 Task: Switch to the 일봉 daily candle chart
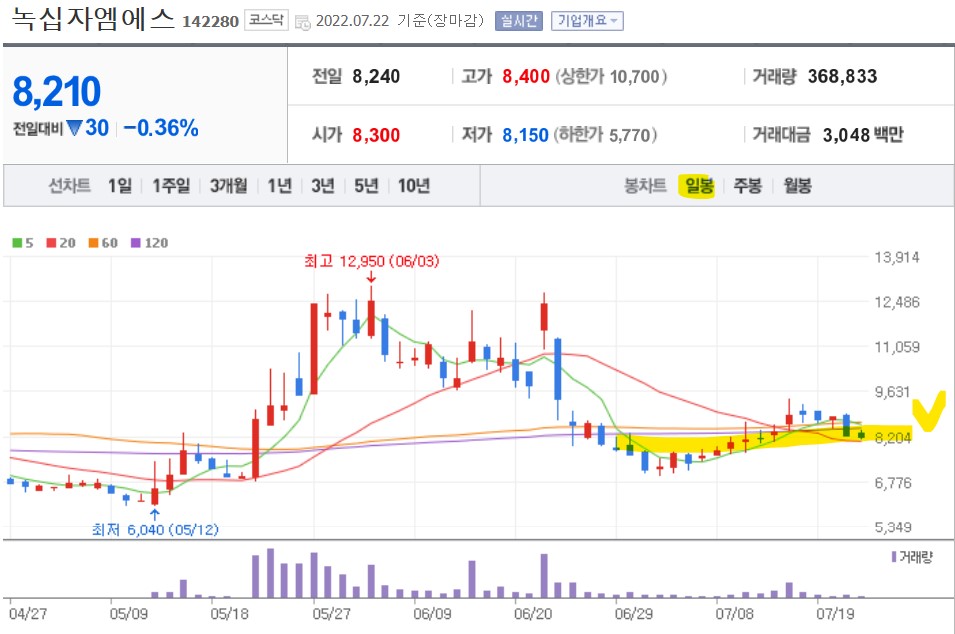[x=699, y=185]
